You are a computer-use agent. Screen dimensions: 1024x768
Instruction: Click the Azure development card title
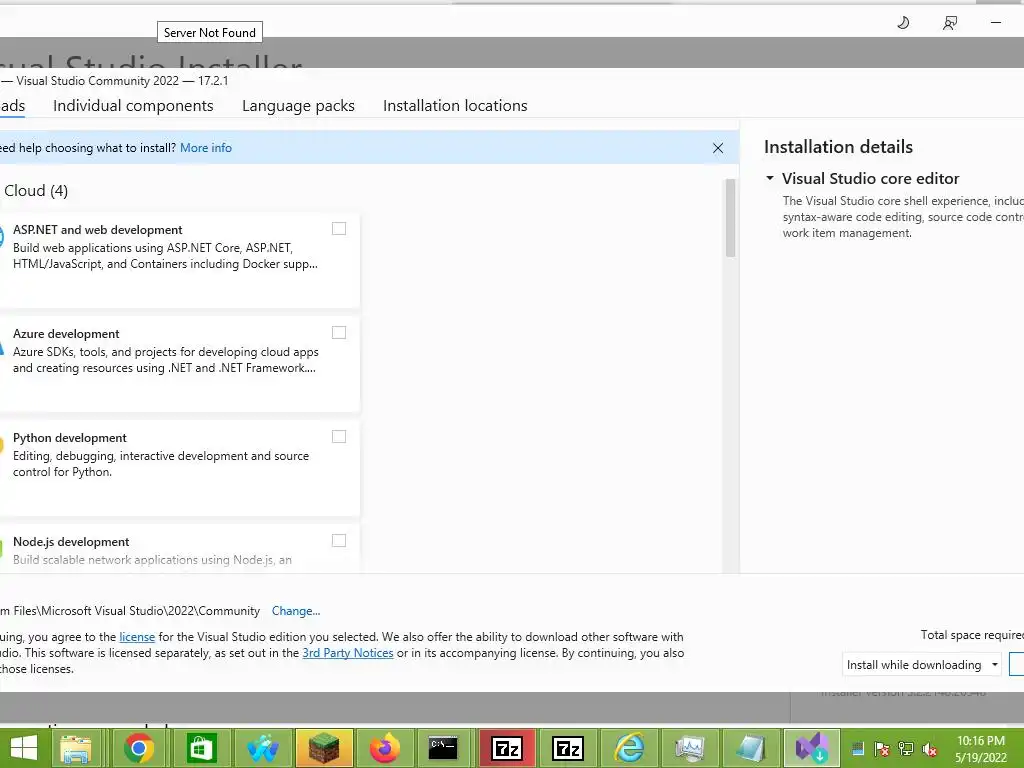coord(66,334)
